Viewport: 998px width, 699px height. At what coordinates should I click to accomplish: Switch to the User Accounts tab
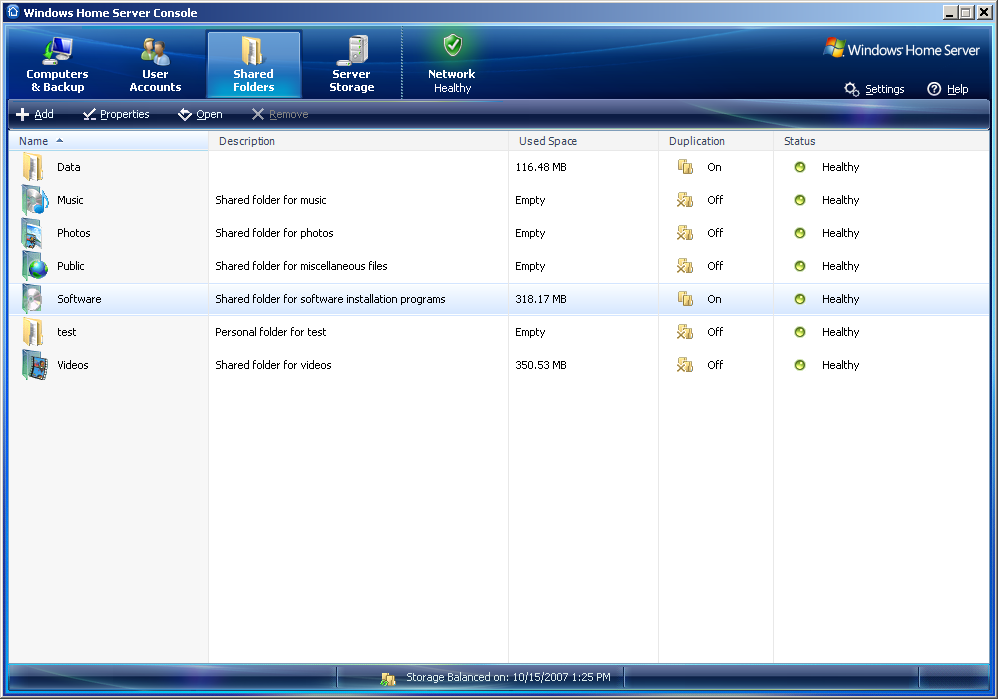155,65
